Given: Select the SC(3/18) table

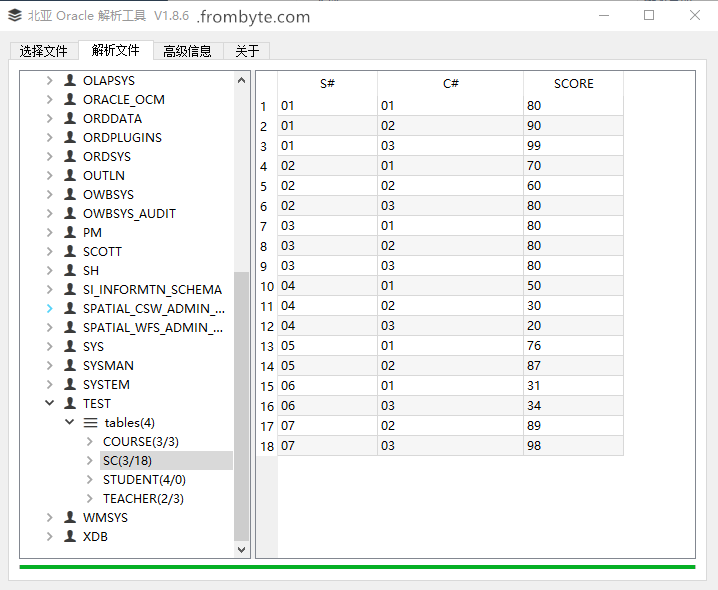Looking at the screenshot, I should [127, 460].
